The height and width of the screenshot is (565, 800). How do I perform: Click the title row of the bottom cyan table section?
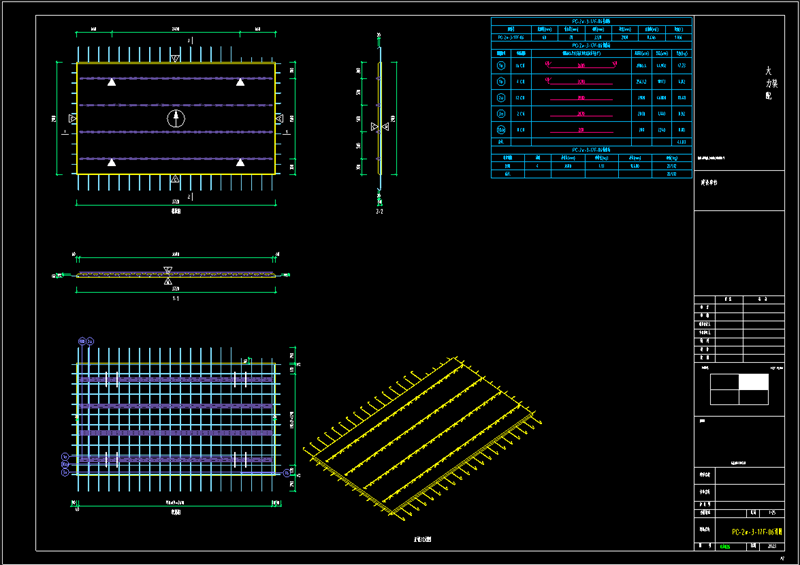click(591, 150)
